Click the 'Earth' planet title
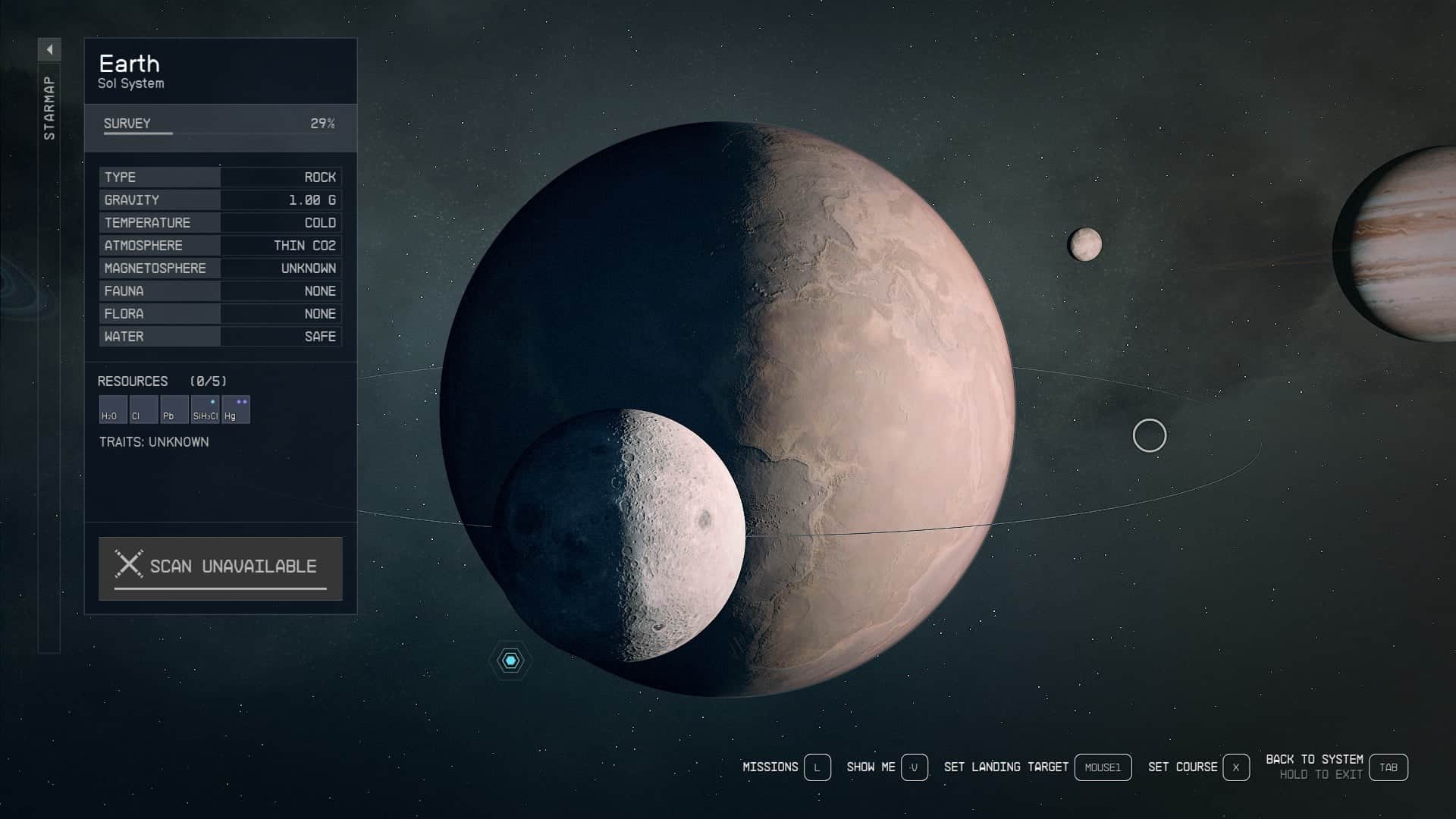This screenshot has height=819, width=1456. click(x=129, y=64)
